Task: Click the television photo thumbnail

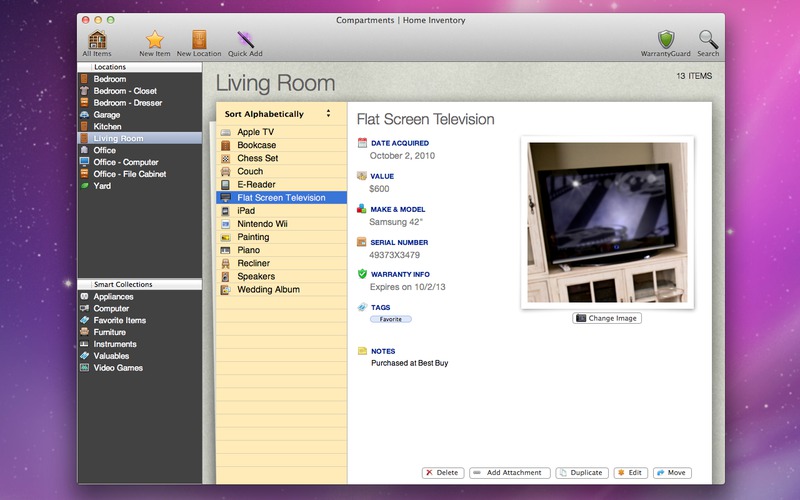Action: [607, 222]
